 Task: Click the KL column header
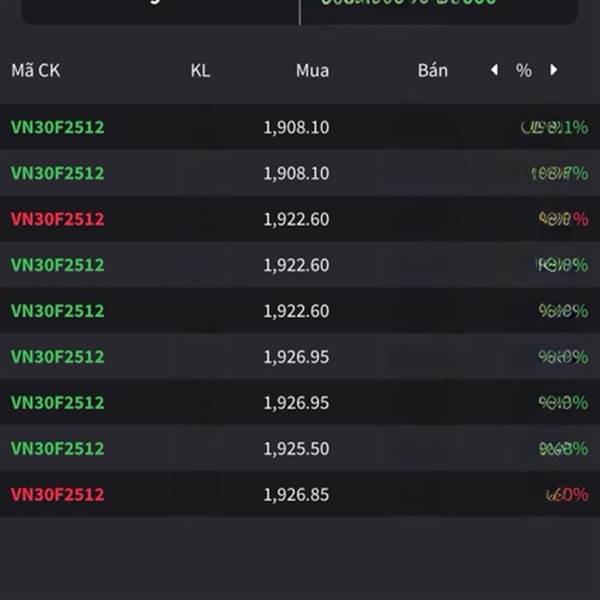(x=200, y=70)
